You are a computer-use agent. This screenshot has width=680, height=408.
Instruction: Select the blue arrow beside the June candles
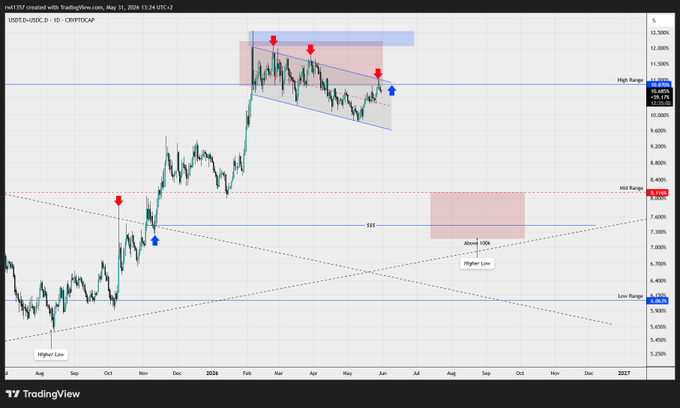click(392, 91)
